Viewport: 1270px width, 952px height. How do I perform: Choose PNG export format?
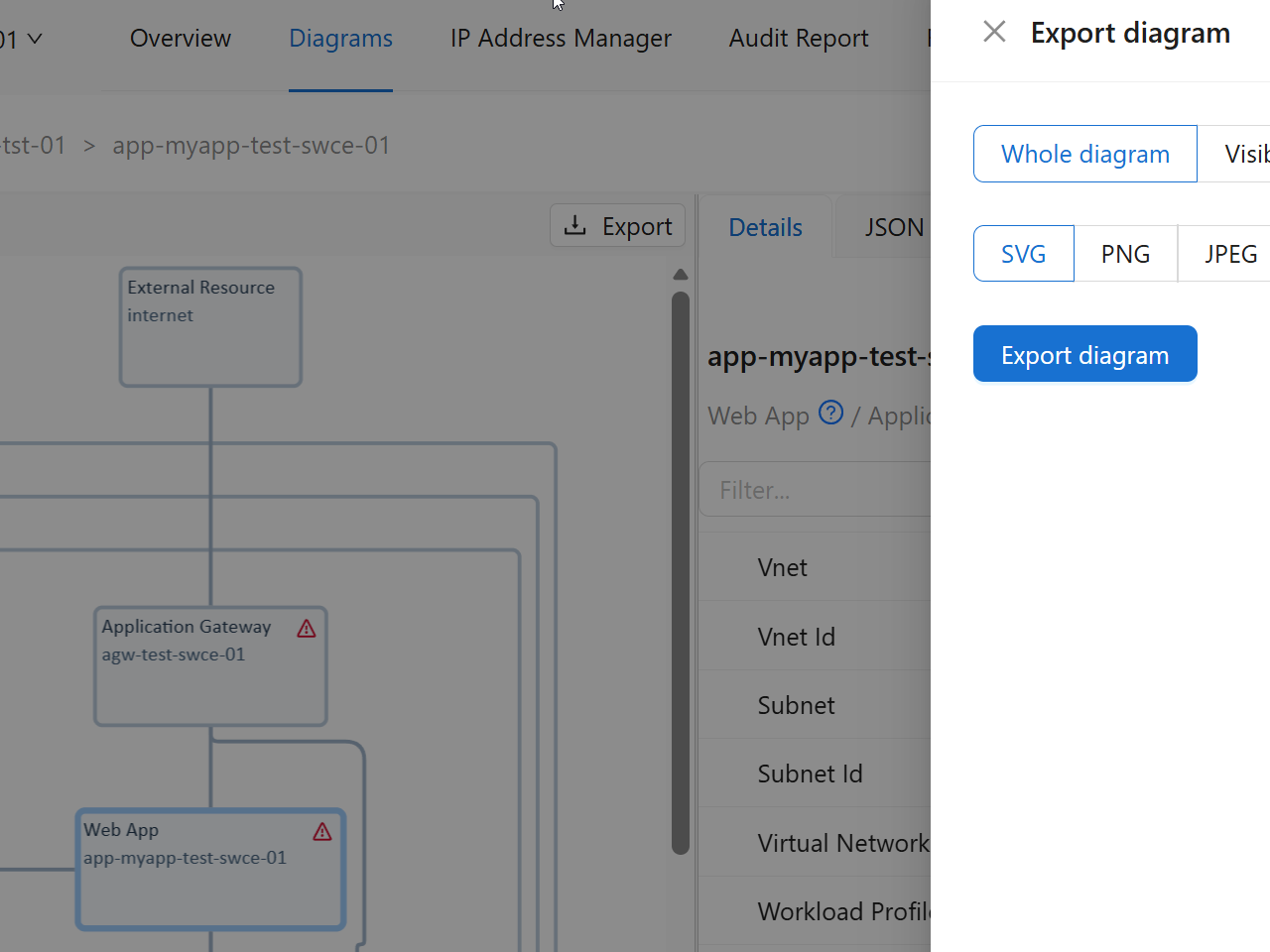[x=1125, y=254]
